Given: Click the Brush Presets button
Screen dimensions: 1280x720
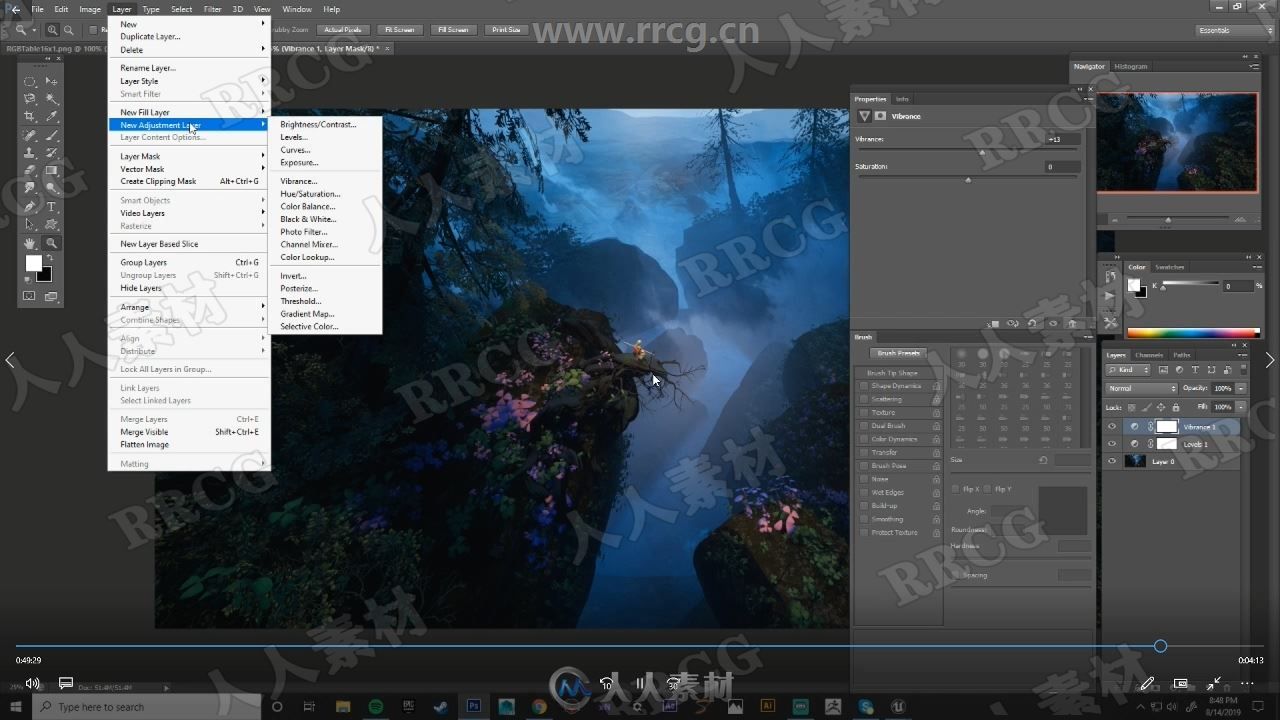Looking at the screenshot, I should pyautogui.click(x=898, y=353).
